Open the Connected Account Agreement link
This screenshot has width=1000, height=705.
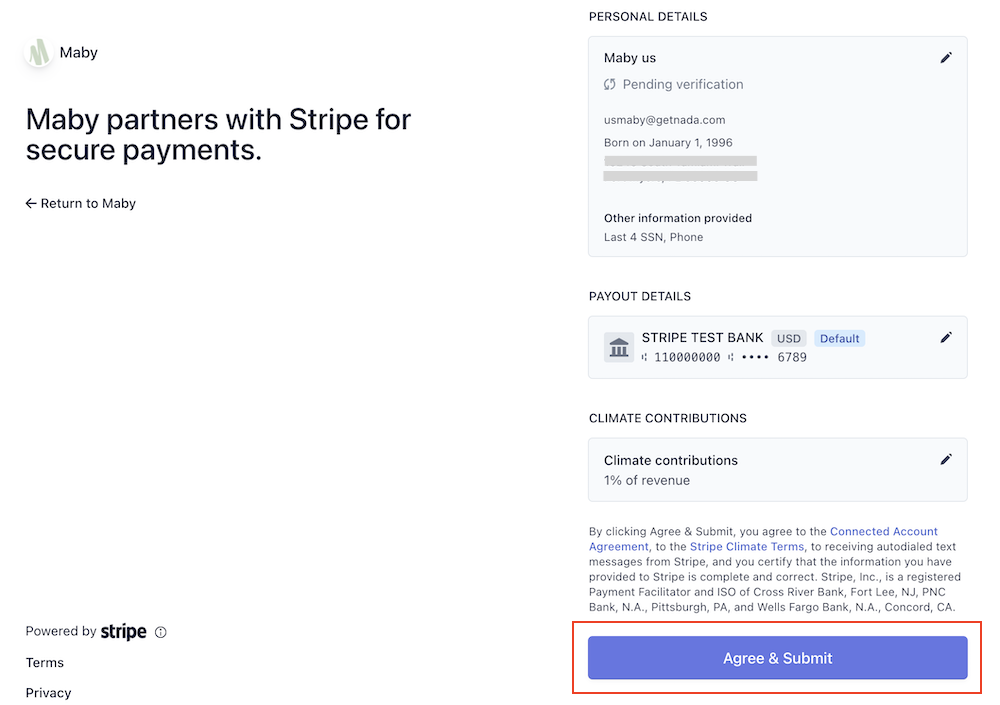tap(763, 539)
